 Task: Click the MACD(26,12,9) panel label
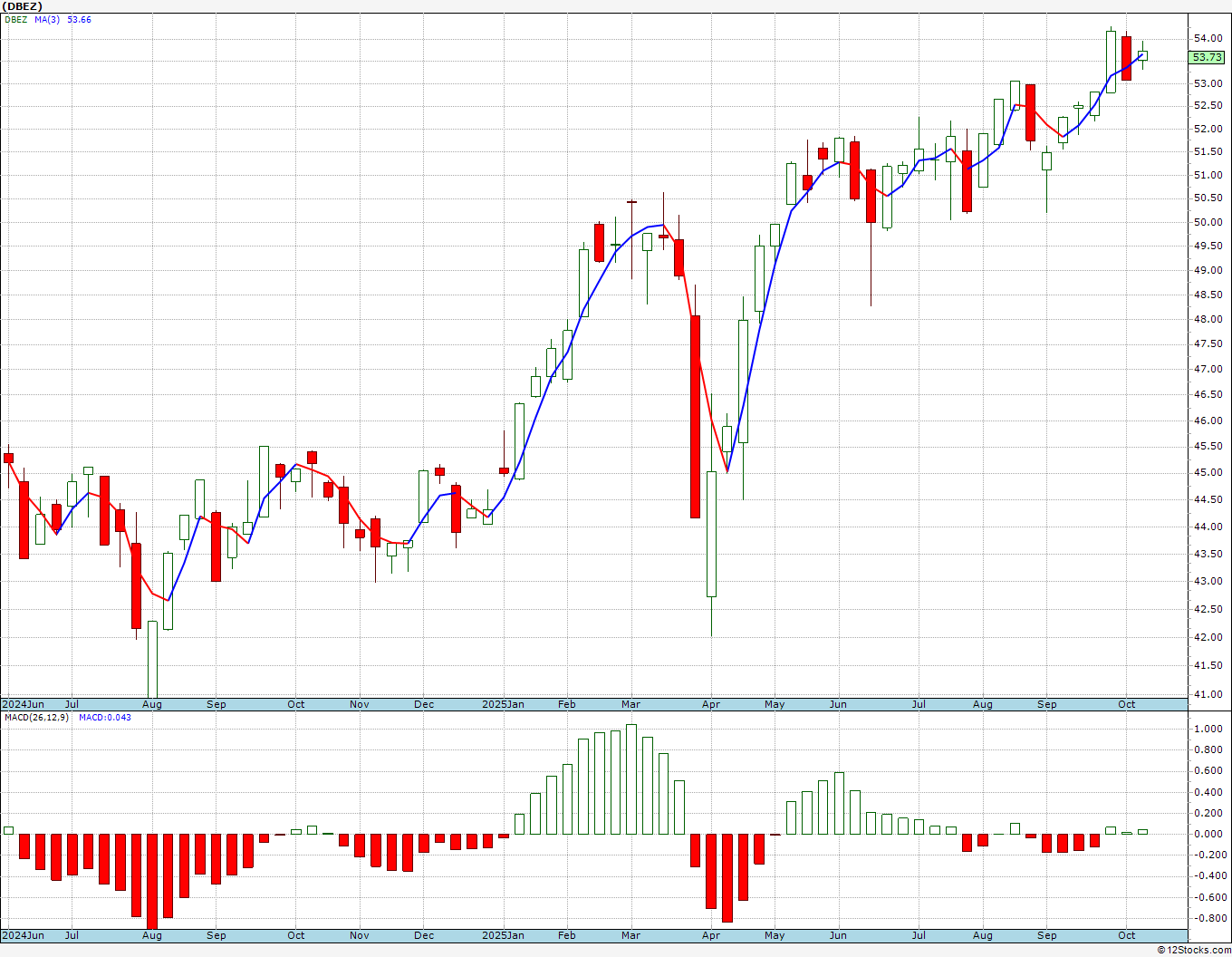click(x=36, y=718)
